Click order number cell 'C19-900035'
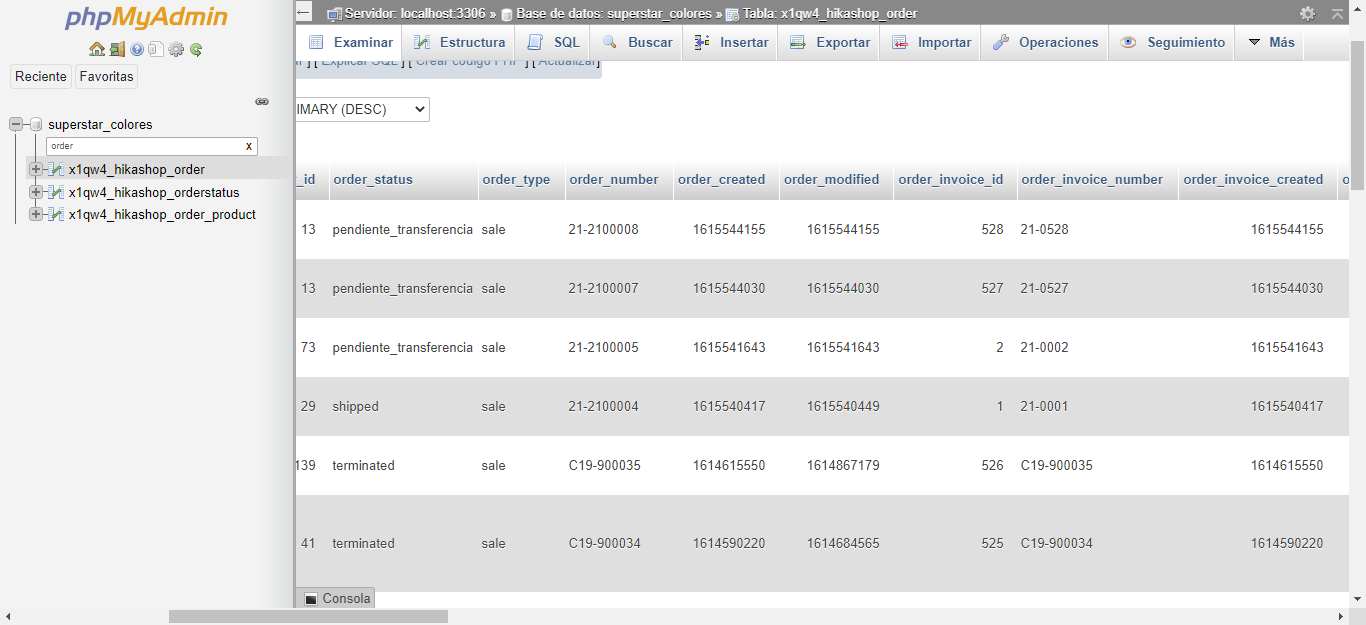This screenshot has width=1366, height=625. pos(604,465)
